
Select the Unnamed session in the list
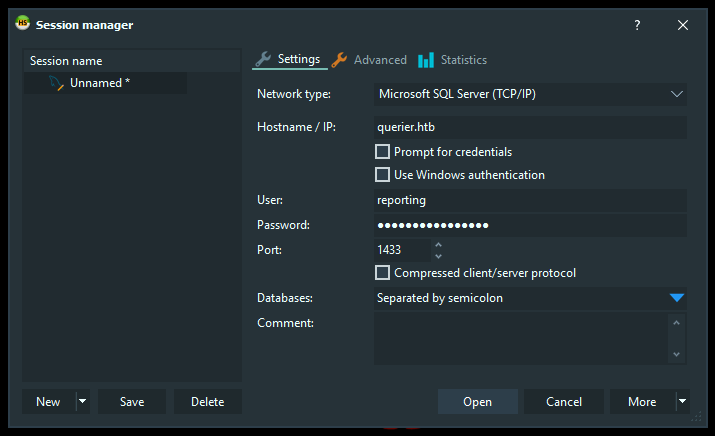pos(100,83)
